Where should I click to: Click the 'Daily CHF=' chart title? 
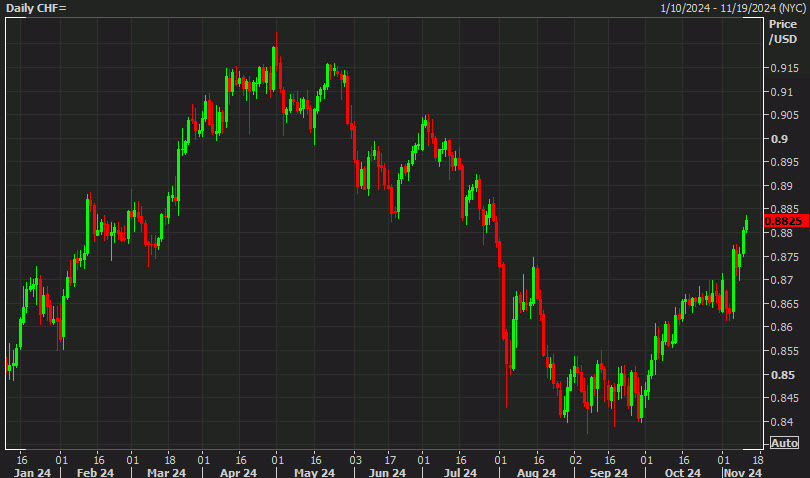tap(36, 8)
